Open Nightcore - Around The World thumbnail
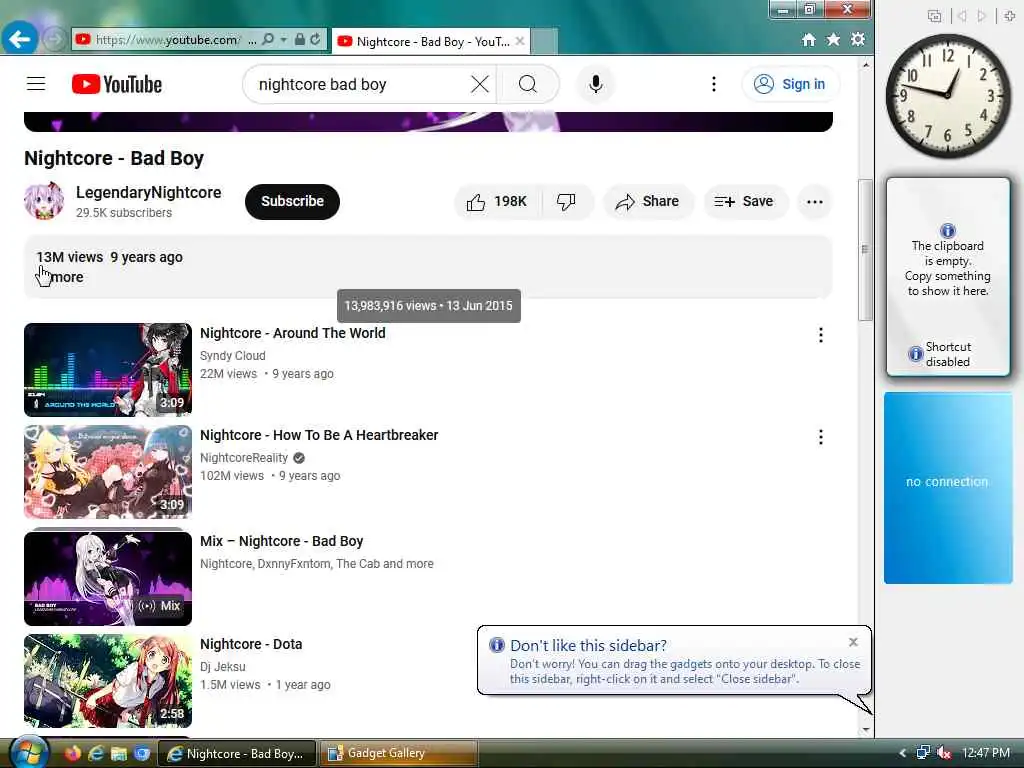This screenshot has height=768, width=1024. click(108, 370)
